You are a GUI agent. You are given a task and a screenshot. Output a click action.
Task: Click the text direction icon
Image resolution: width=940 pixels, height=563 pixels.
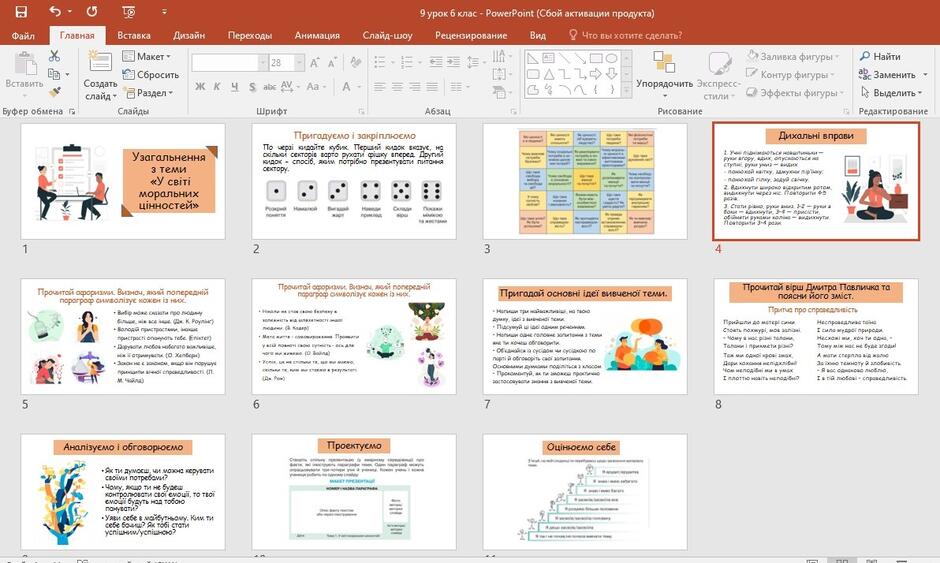(501, 56)
